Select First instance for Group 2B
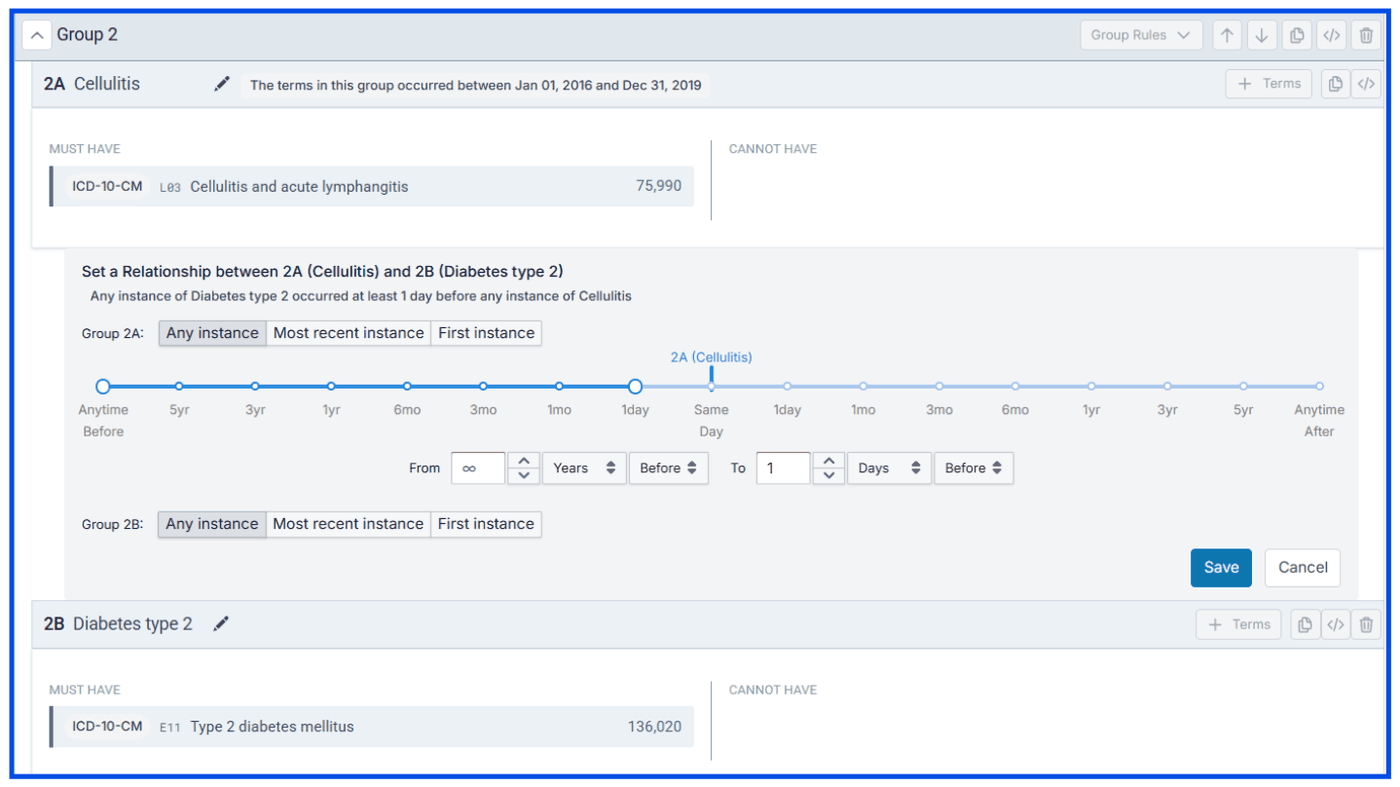The image size is (1400, 787). point(486,524)
